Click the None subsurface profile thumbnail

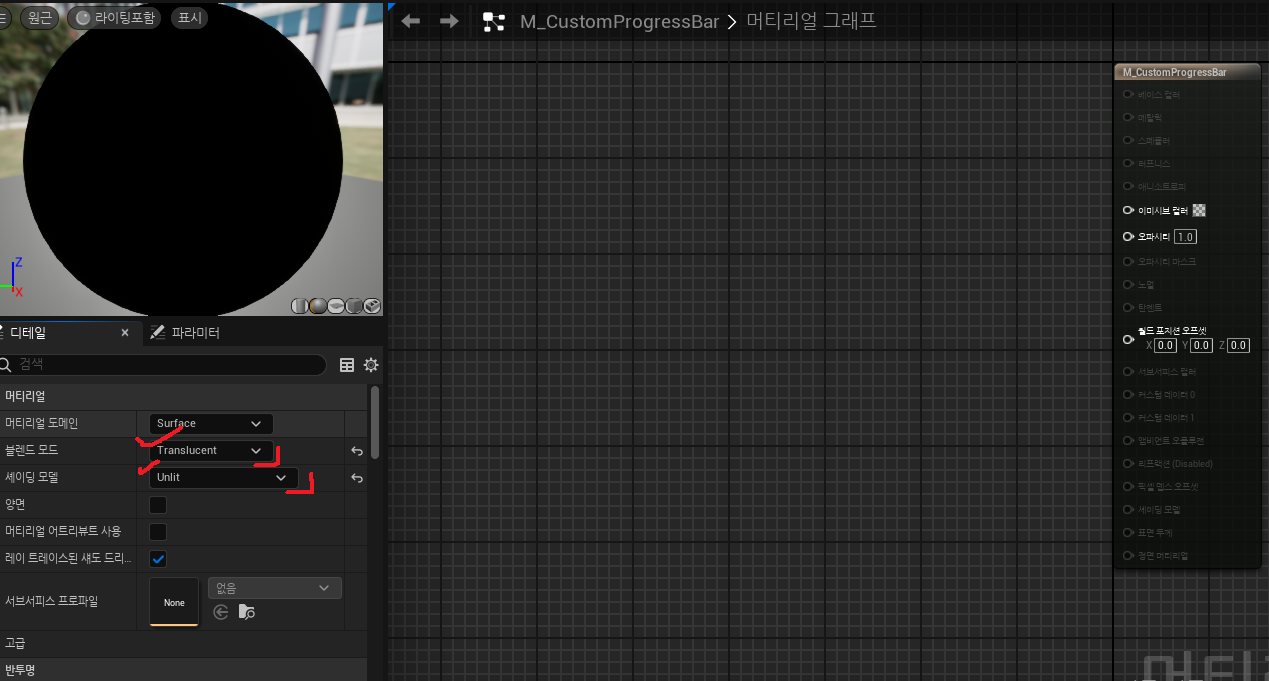click(174, 602)
